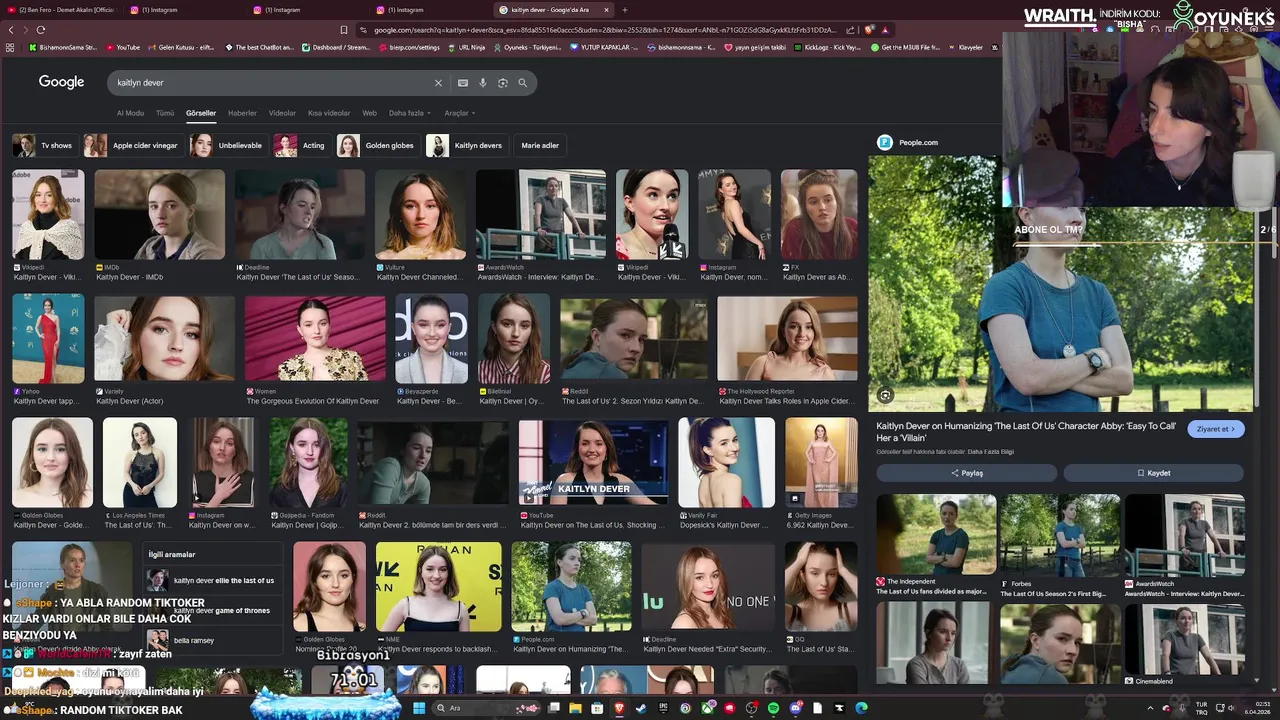This screenshot has height=720, width=1280.
Task: Open Epic Games launcher from taskbar
Action: point(663,708)
